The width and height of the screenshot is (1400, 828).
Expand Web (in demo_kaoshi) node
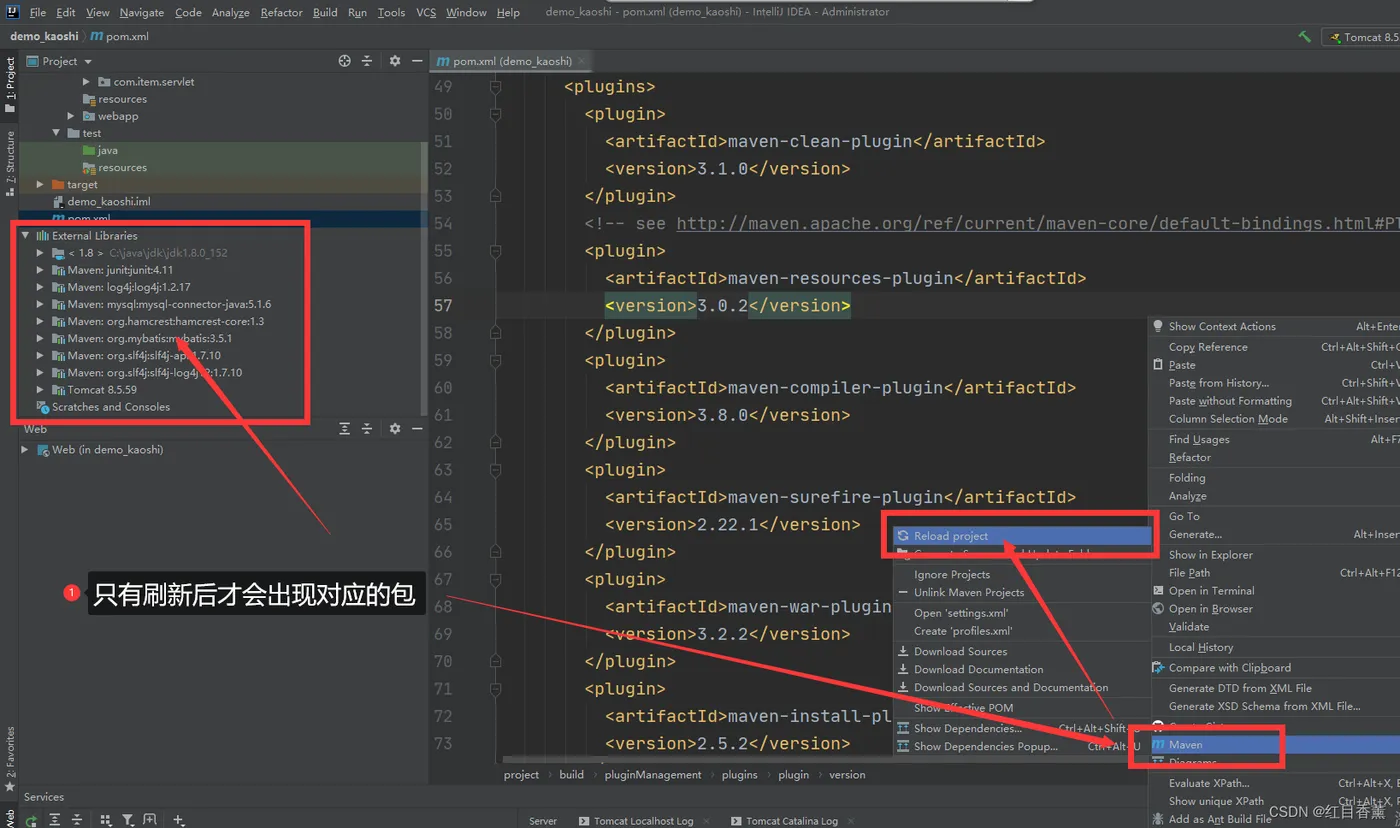coord(26,450)
